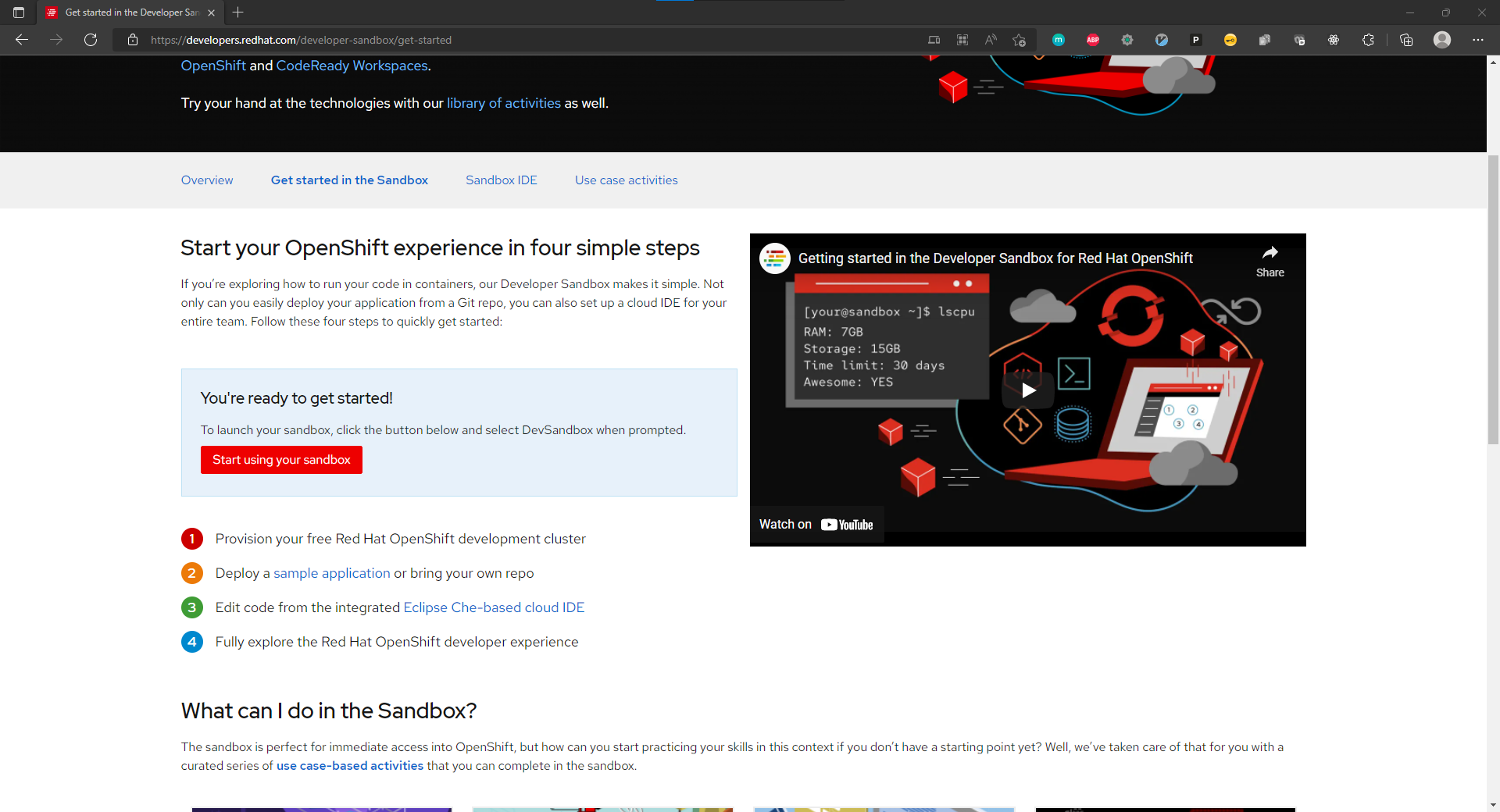This screenshot has height=812, width=1500.
Task: Open the sample application link
Action: (x=332, y=573)
